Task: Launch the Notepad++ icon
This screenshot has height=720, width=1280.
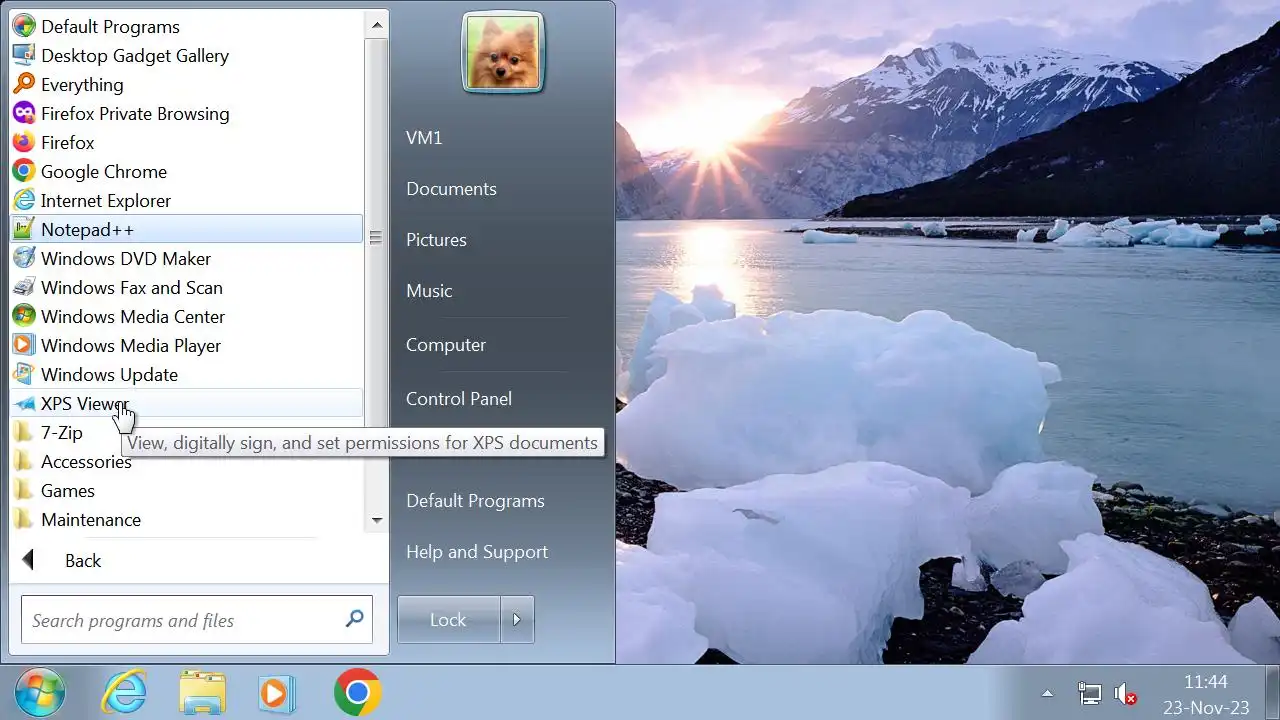Action: (24, 229)
